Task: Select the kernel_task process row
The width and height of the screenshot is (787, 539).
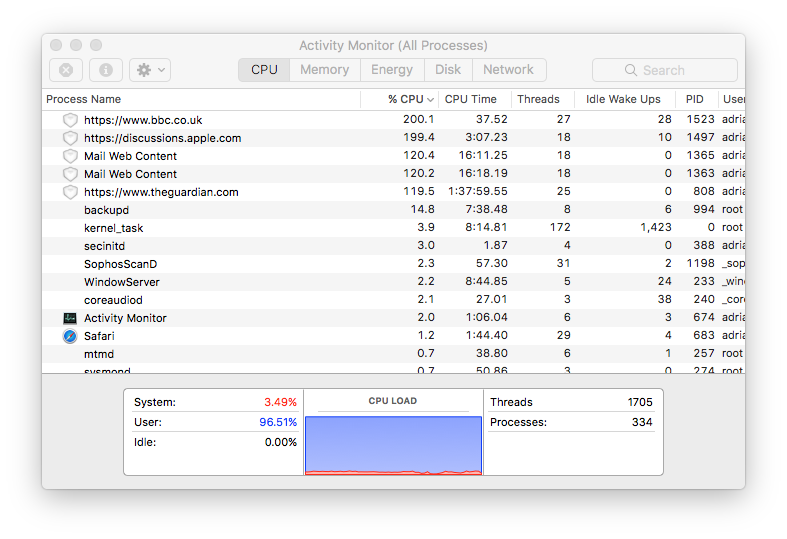Action: [x=394, y=228]
